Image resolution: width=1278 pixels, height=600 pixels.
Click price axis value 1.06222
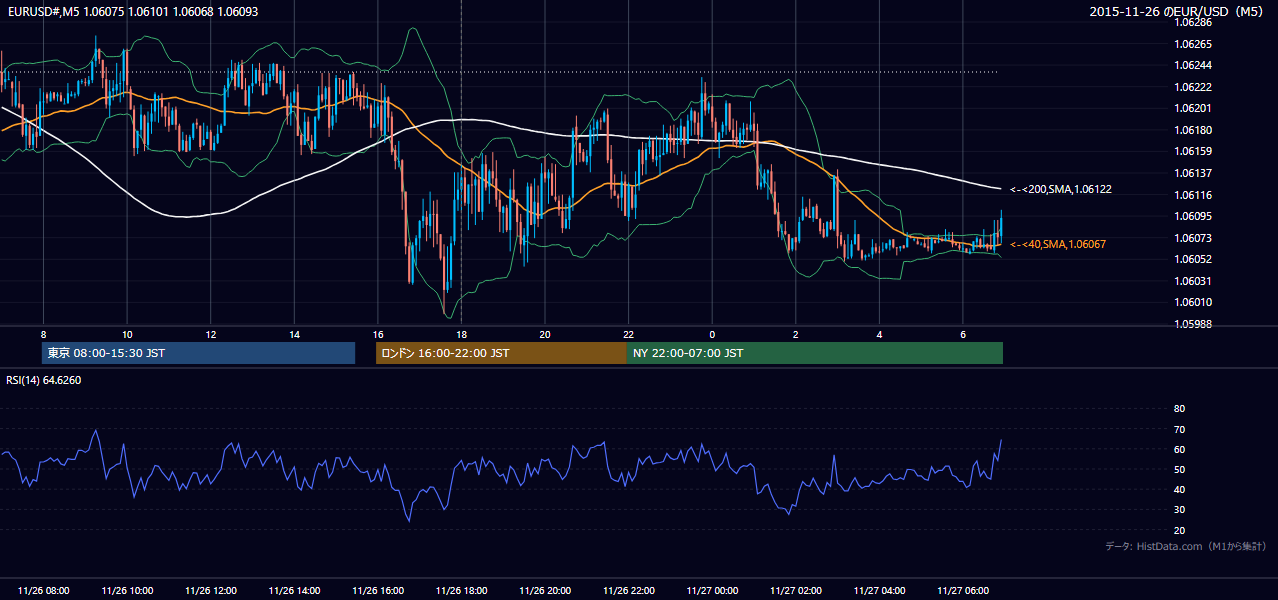click(x=1192, y=87)
